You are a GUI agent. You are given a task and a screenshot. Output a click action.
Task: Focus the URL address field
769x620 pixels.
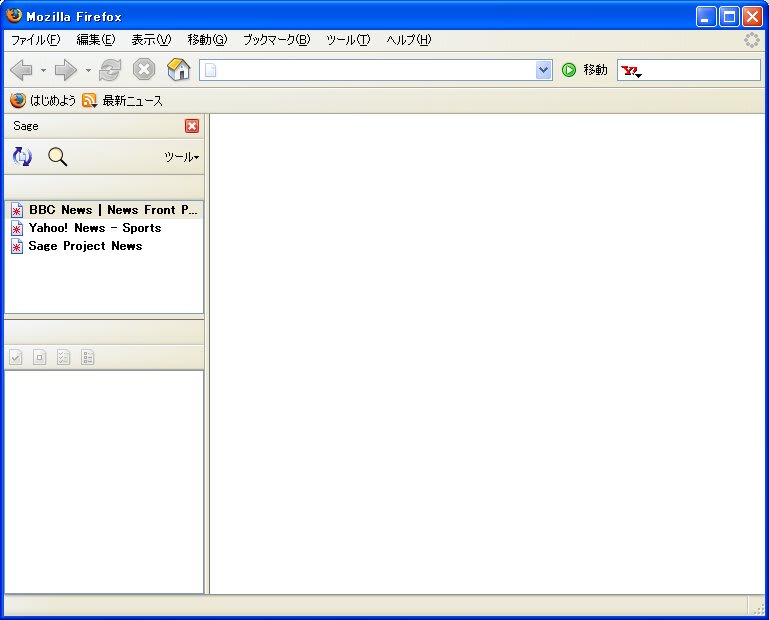[376, 70]
